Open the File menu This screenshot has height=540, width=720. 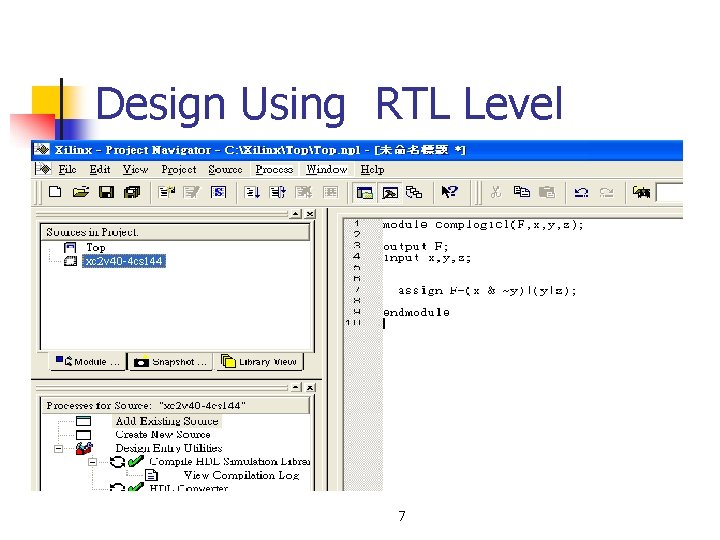(68, 169)
